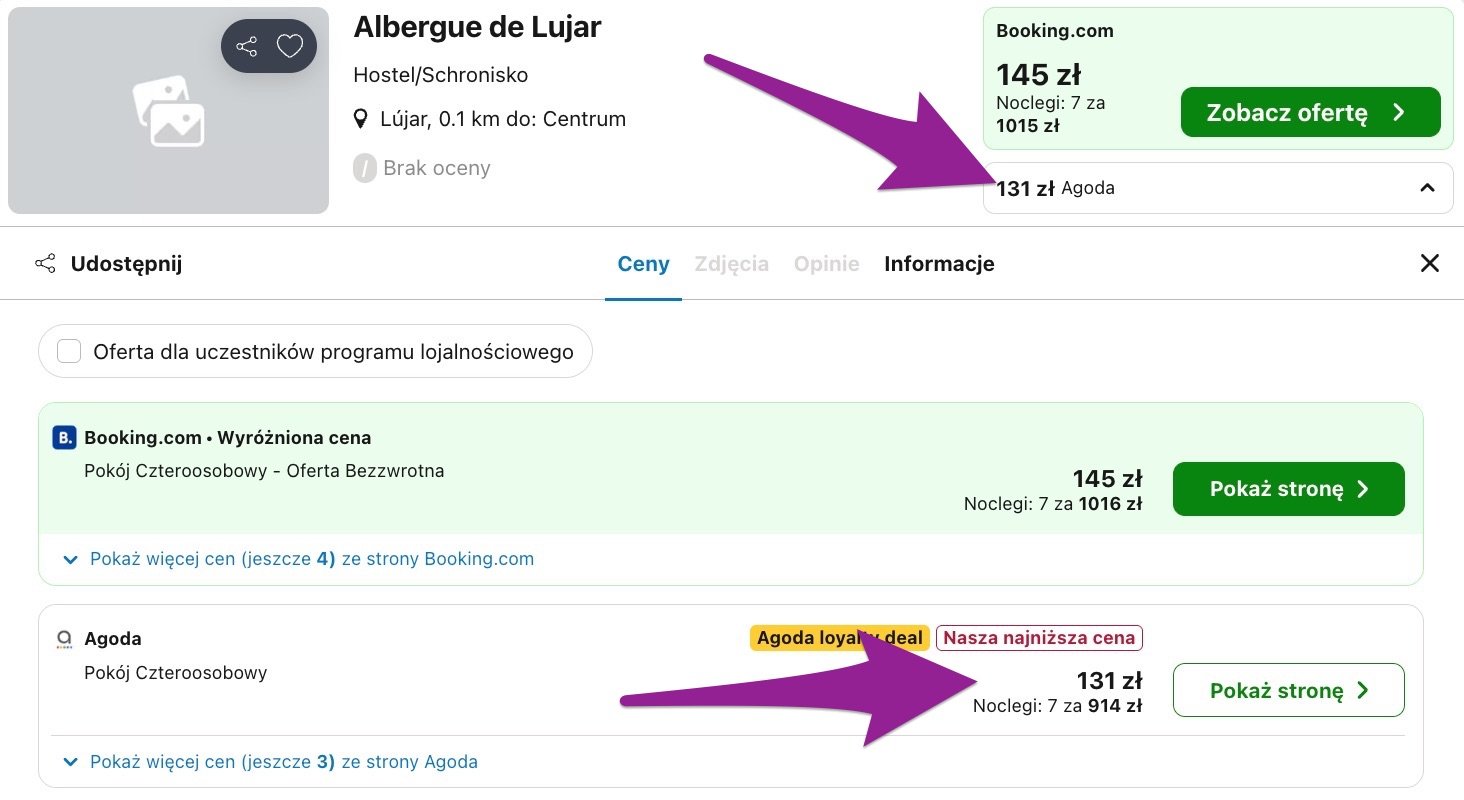1464x800 pixels.
Task: Click Pokaż stronę for Agoda offer
Action: (1288, 690)
